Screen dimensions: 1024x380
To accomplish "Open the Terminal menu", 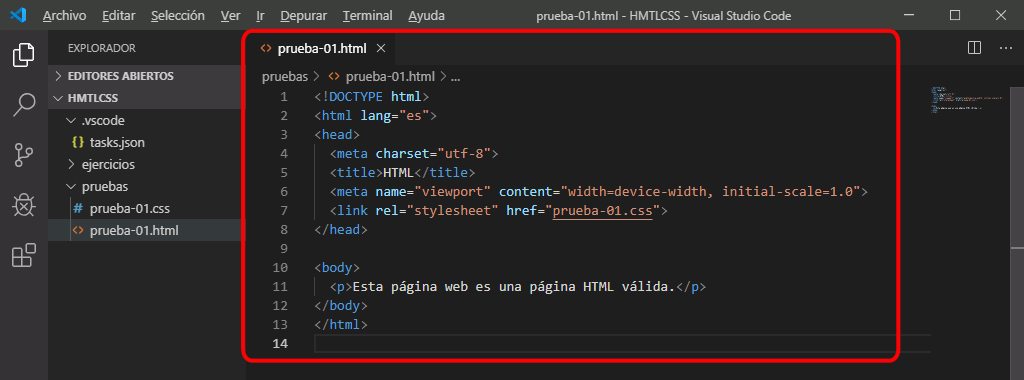I will click(368, 15).
